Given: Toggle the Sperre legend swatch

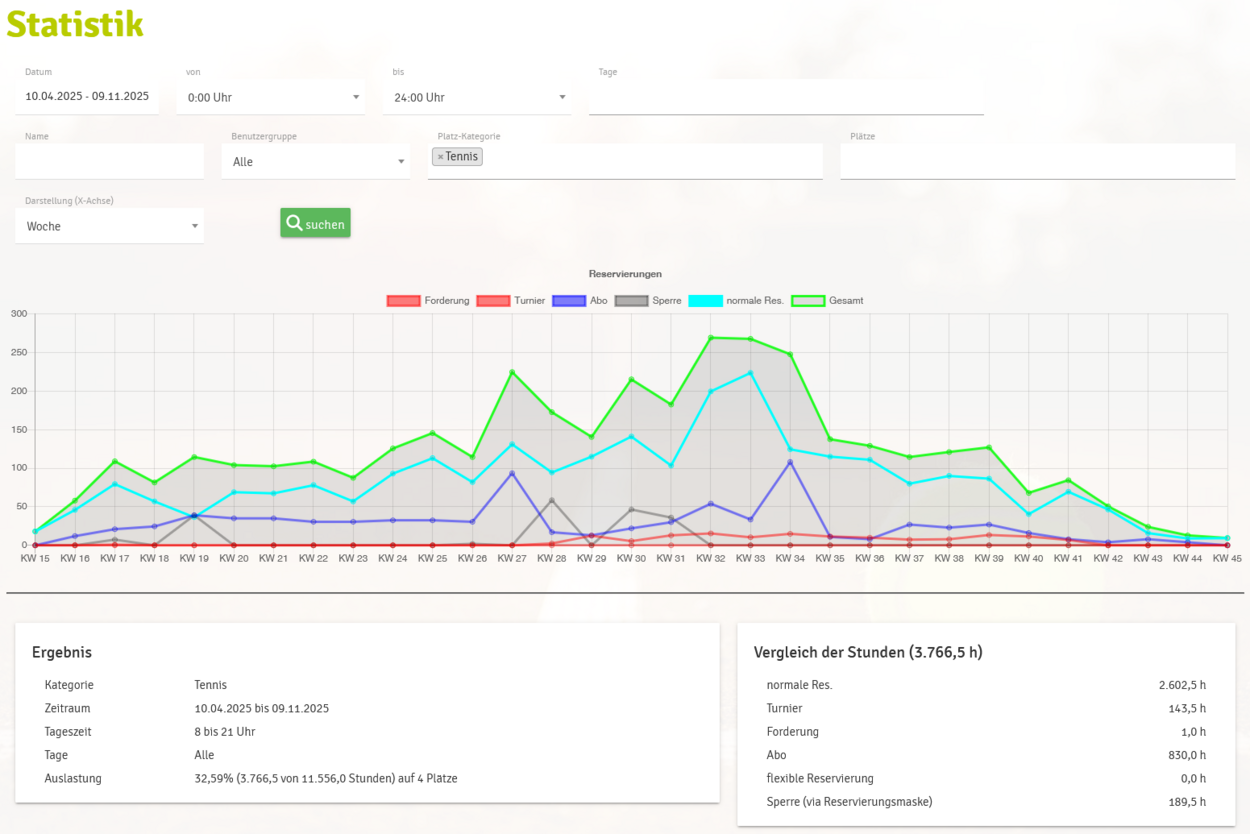Looking at the screenshot, I should pos(648,300).
